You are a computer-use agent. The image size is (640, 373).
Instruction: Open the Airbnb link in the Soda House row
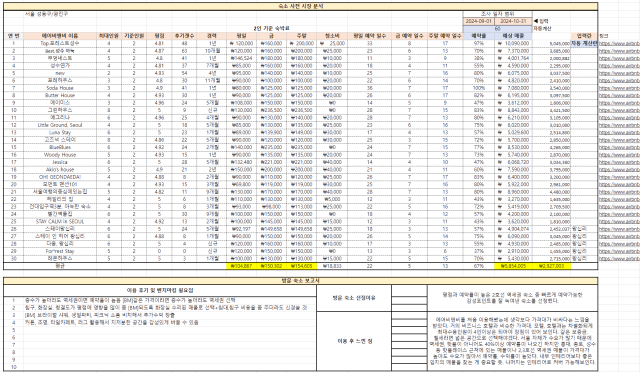[619, 88]
